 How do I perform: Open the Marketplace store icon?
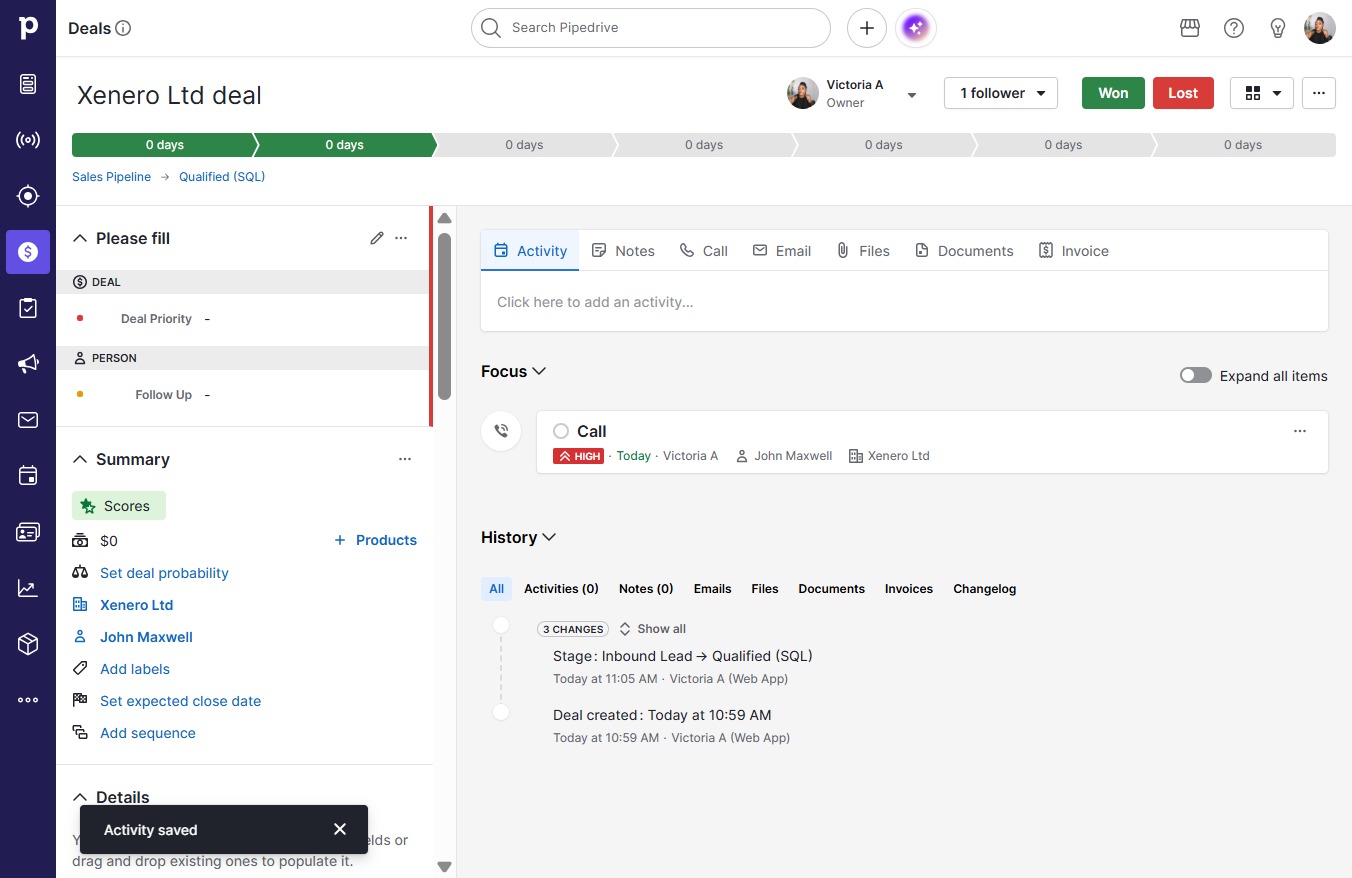pyautogui.click(x=1190, y=28)
